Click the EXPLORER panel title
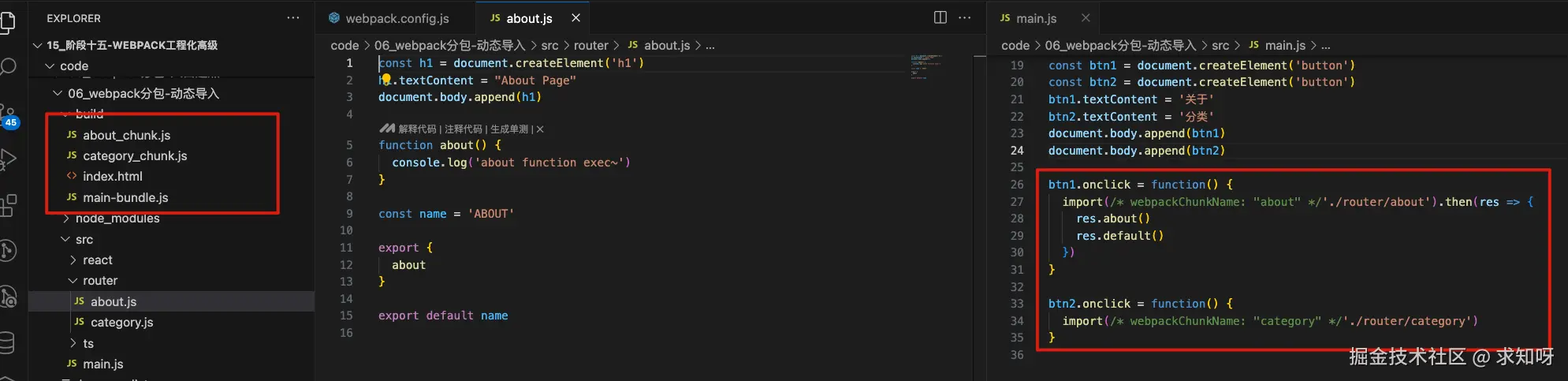Viewport: 1568px width, 381px height. tap(73, 18)
